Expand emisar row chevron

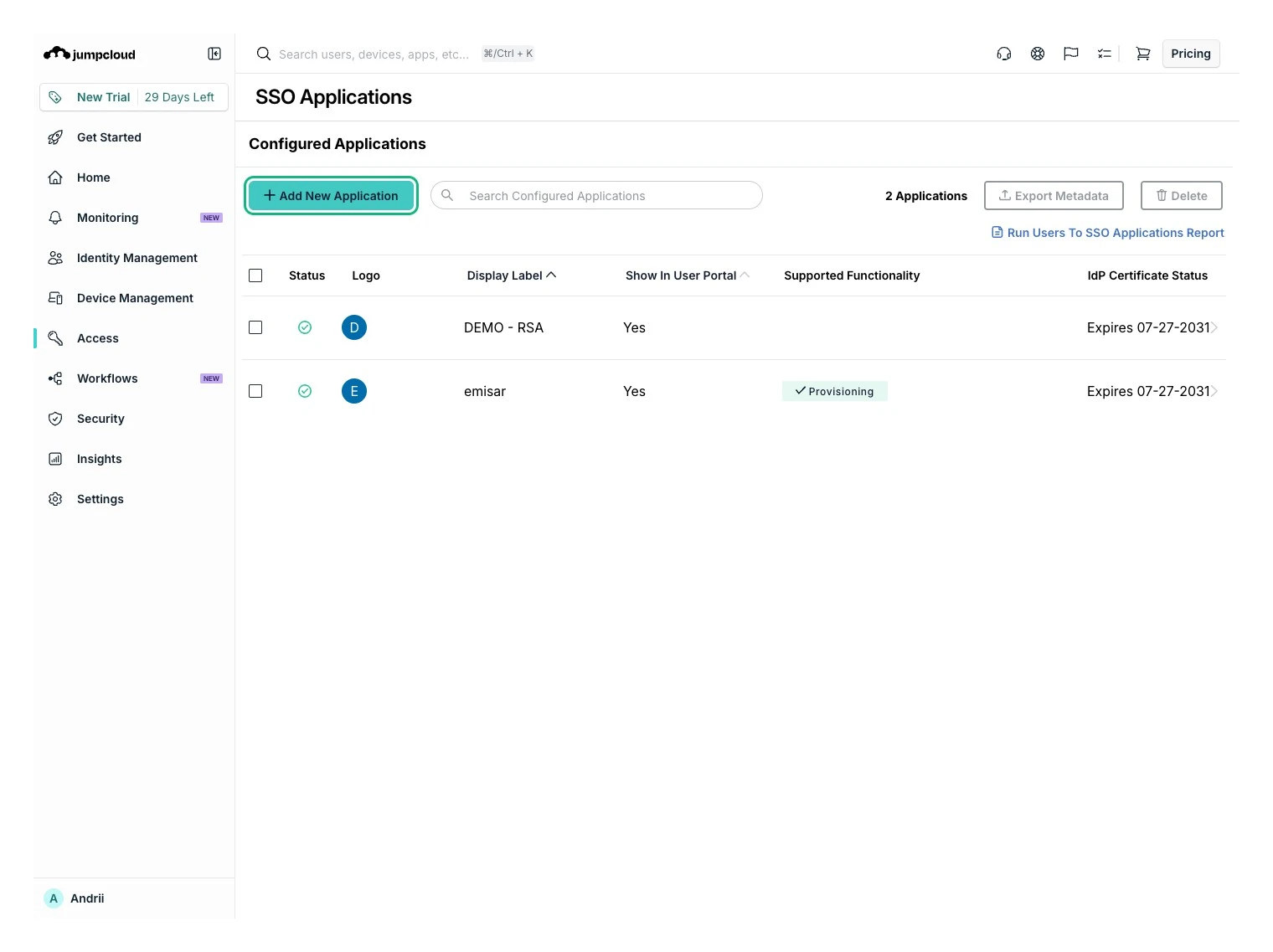click(1214, 391)
